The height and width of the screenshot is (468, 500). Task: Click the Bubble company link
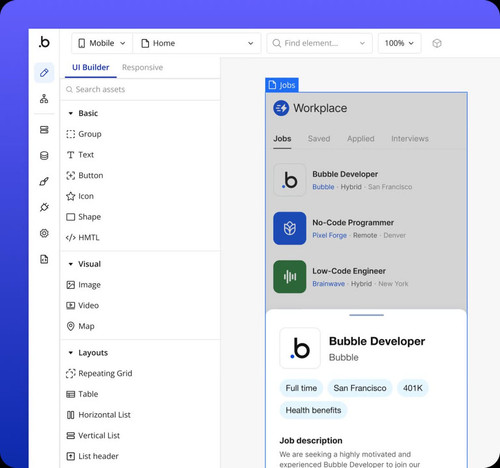click(323, 187)
